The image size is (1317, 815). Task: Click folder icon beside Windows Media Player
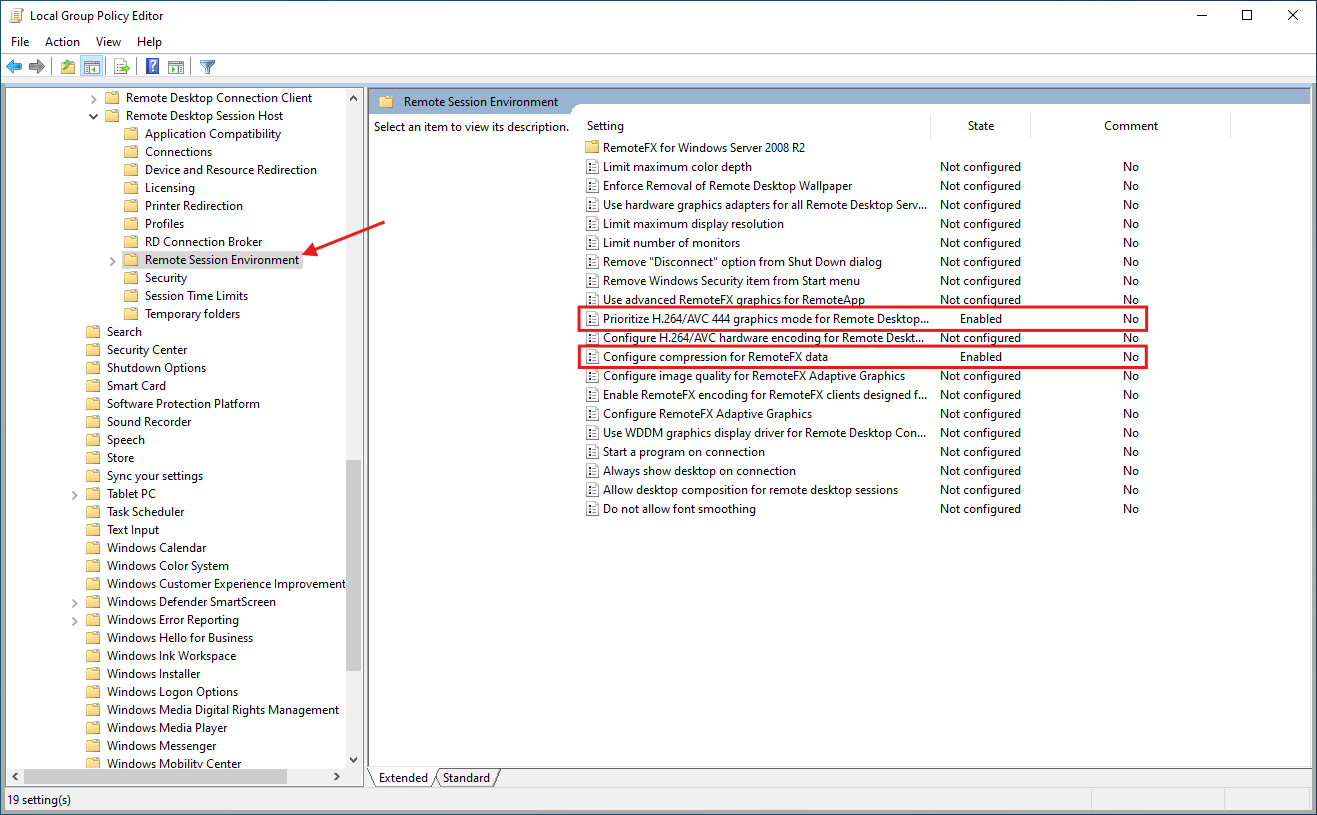pos(93,728)
